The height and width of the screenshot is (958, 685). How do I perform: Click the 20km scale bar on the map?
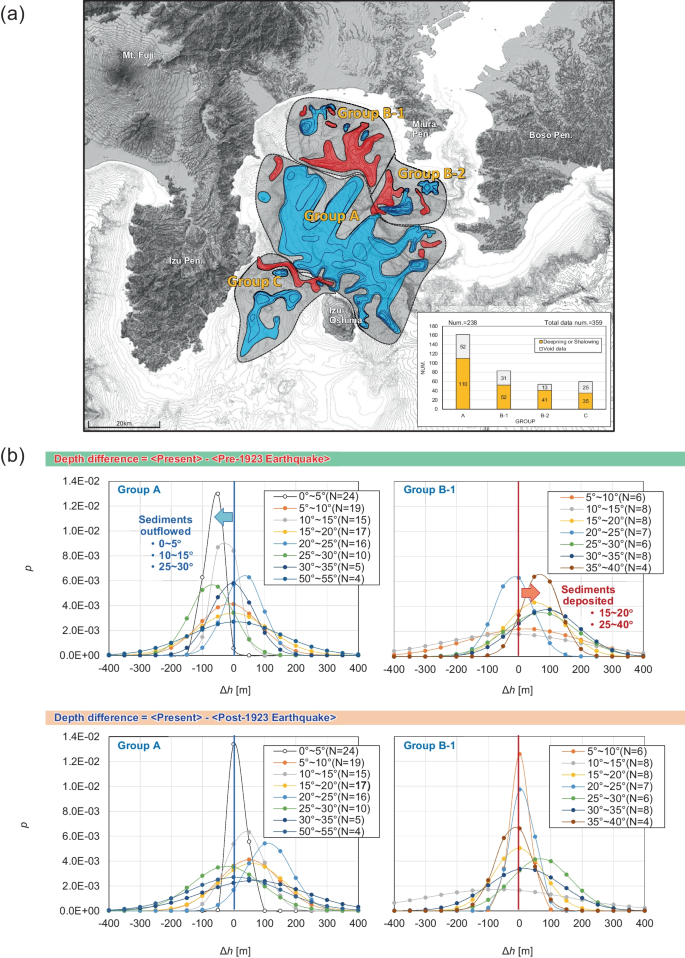point(124,423)
